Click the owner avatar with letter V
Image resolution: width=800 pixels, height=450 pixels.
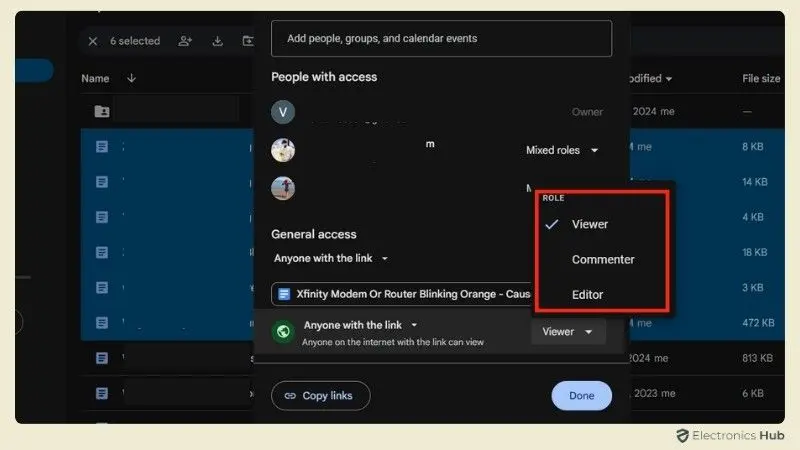(x=283, y=112)
